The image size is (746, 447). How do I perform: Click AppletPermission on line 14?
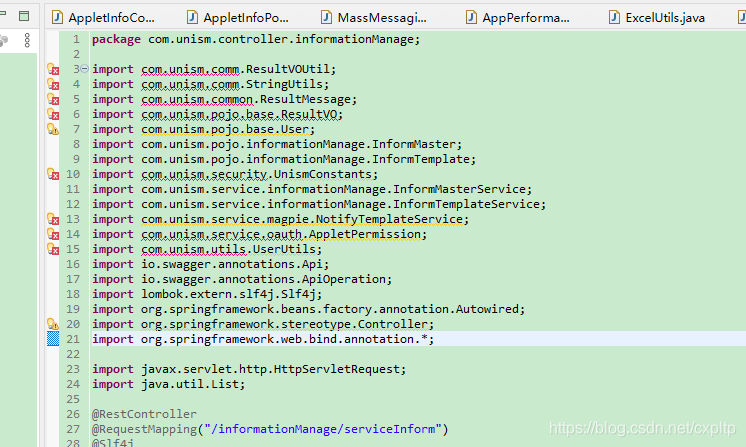click(365, 234)
